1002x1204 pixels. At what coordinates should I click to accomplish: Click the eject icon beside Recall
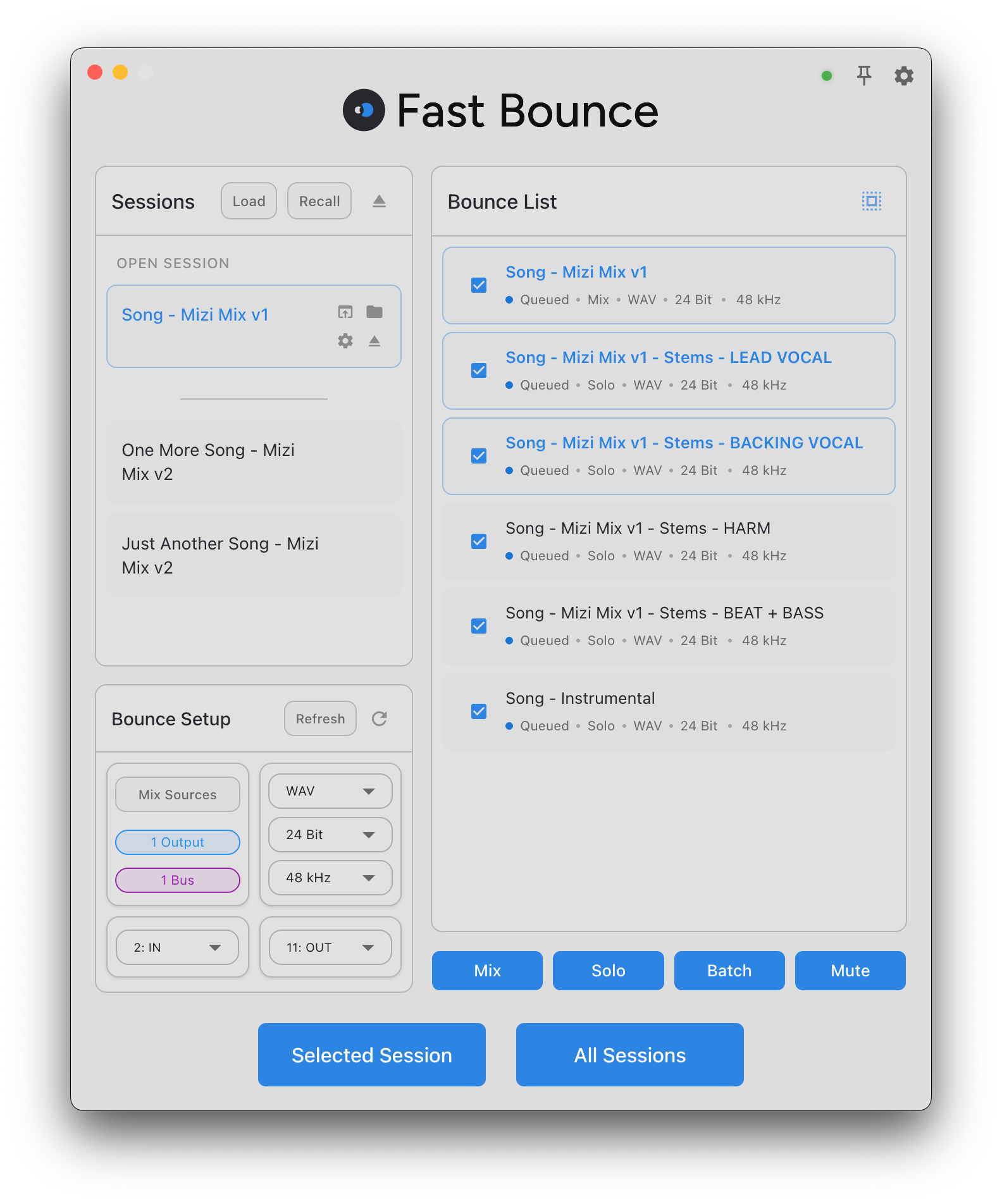[379, 201]
